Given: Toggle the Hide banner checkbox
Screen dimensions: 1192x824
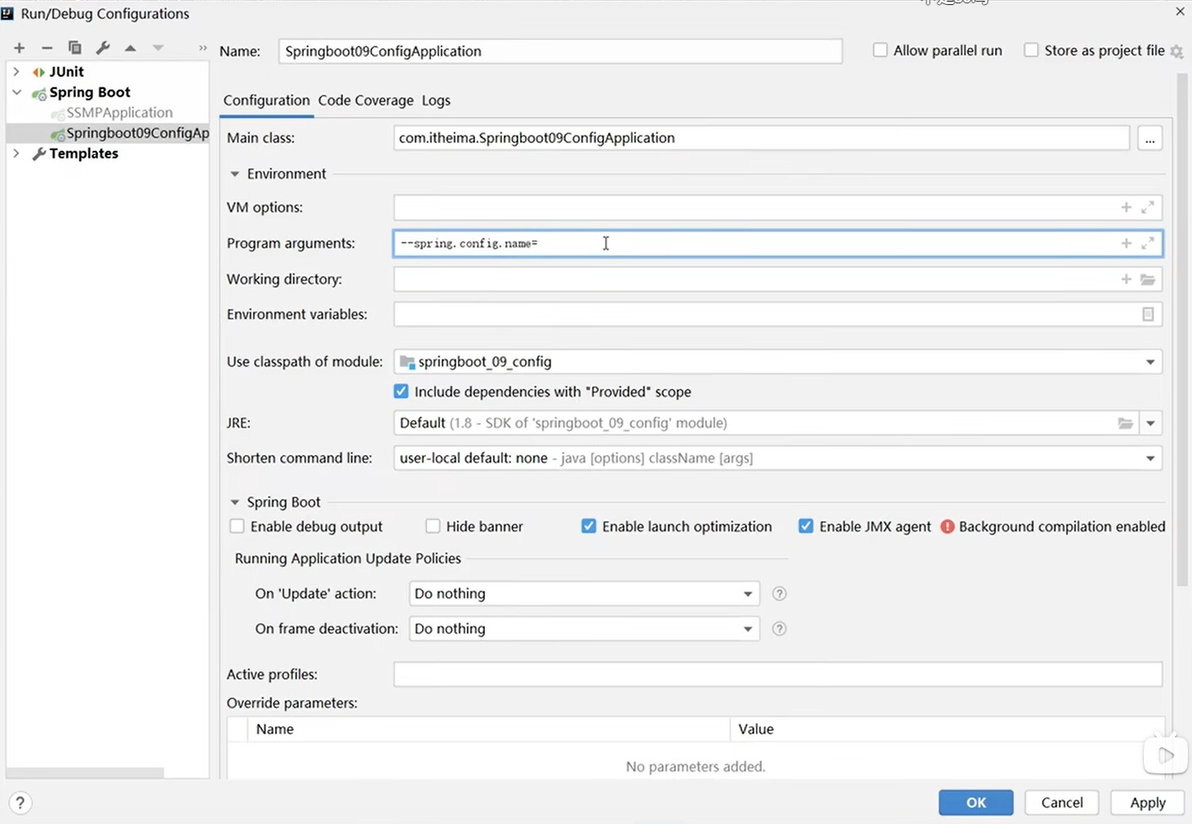Looking at the screenshot, I should (433, 526).
